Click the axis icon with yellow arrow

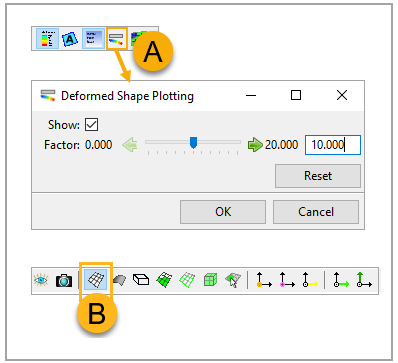[x=310, y=280]
